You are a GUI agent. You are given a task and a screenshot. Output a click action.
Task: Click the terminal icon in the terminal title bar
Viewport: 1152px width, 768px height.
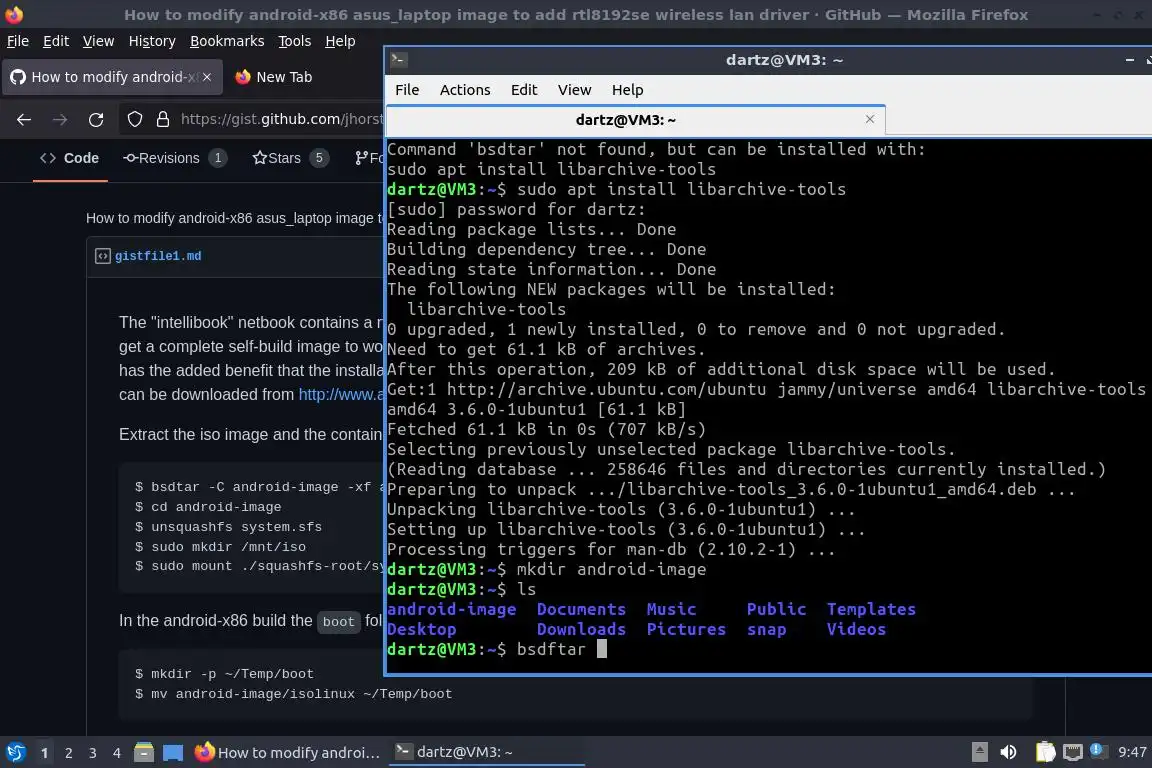pyautogui.click(x=399, y=60)
